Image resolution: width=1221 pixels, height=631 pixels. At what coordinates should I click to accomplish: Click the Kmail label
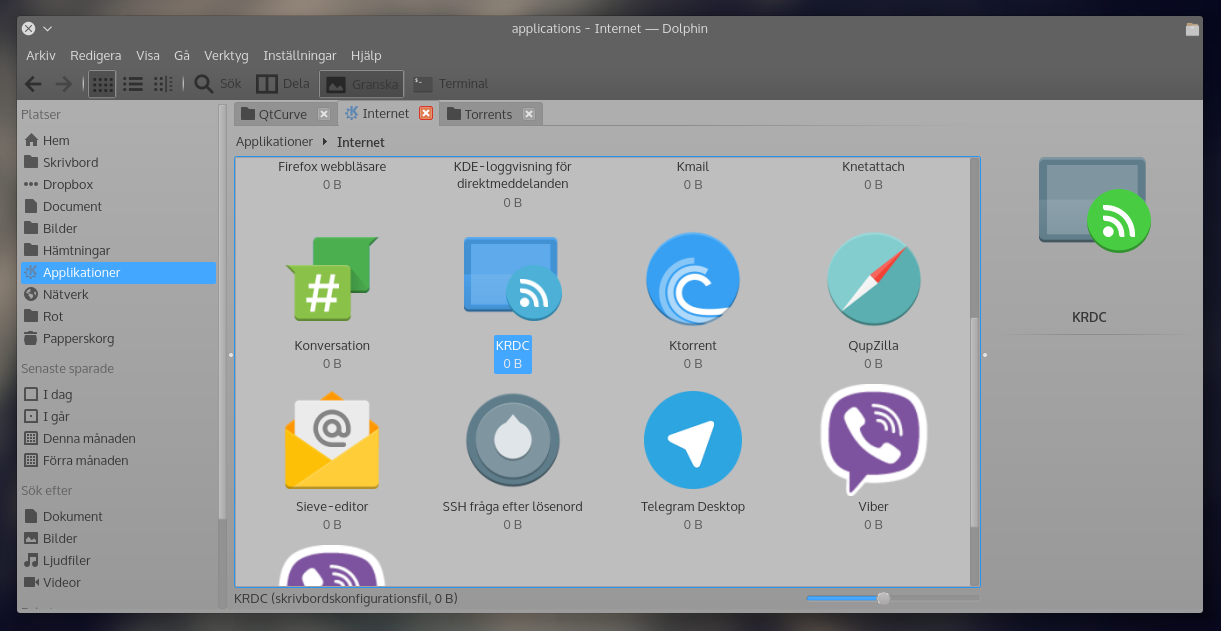tap(693, 167)
